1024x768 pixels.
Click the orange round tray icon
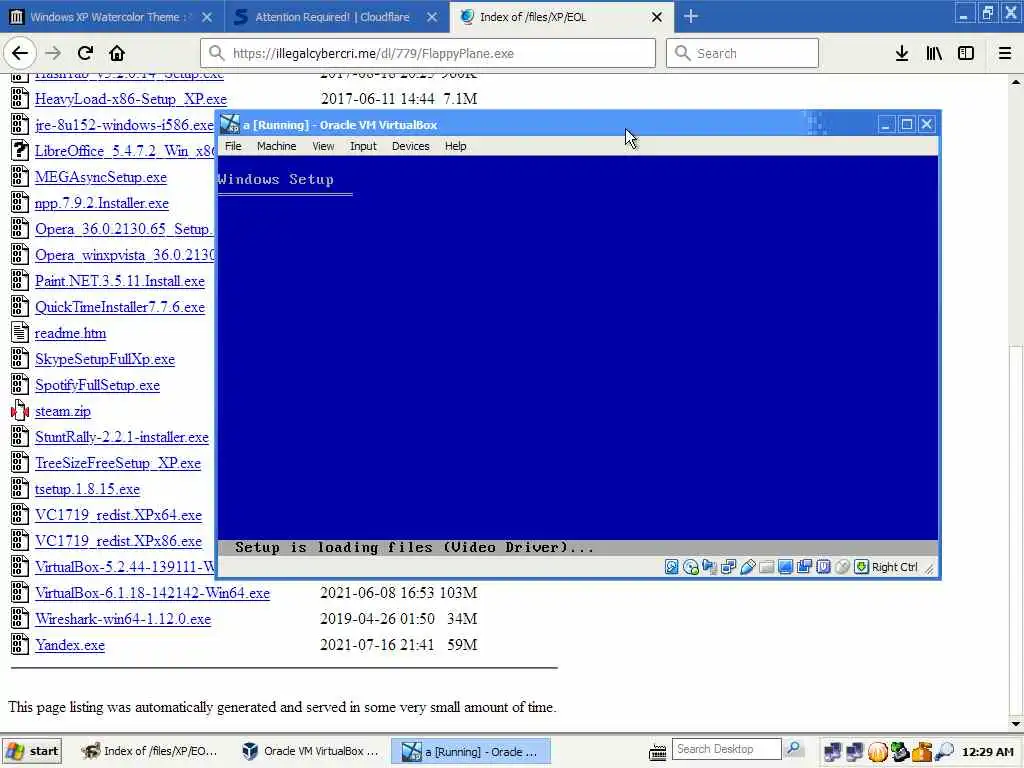coord(878,752)
